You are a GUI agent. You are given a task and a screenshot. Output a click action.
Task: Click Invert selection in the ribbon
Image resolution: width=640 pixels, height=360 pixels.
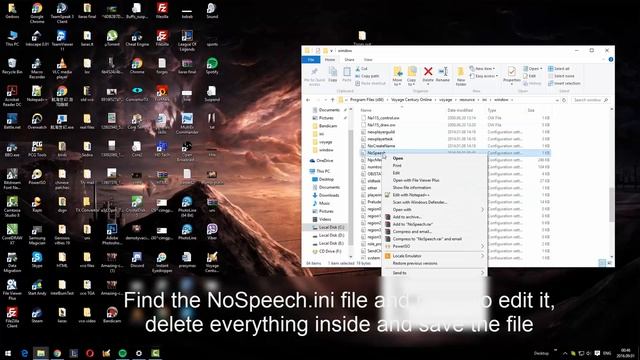(x=564, y=83)
